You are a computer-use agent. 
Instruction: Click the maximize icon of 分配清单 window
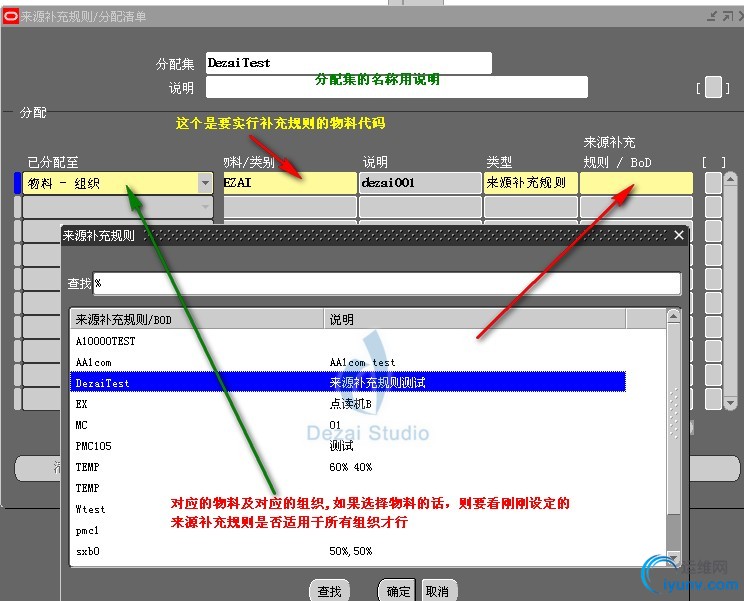727,17
